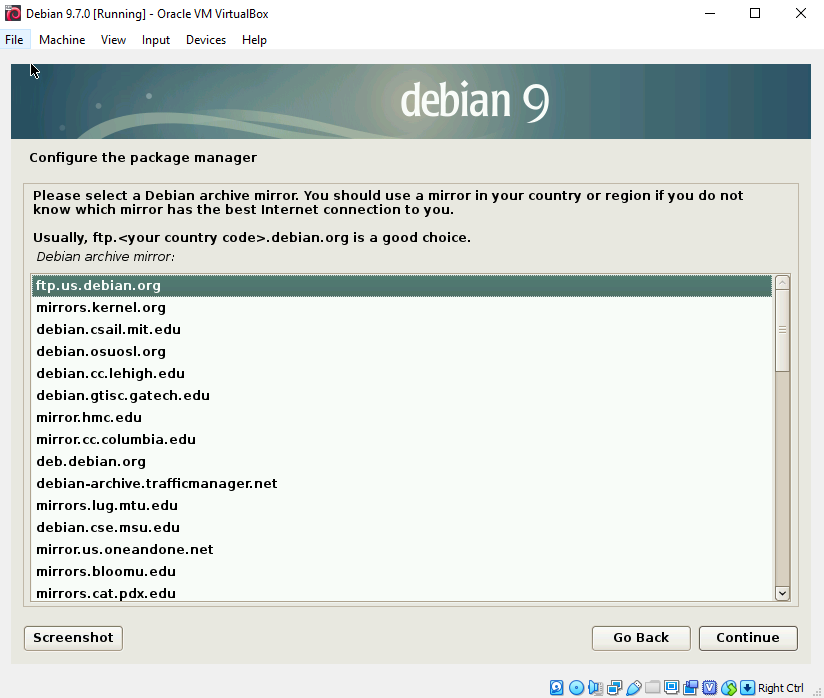The width and height of the screenshot is (824, 698).
Task: Click the USB devices status icon
Action: (634, 687)
